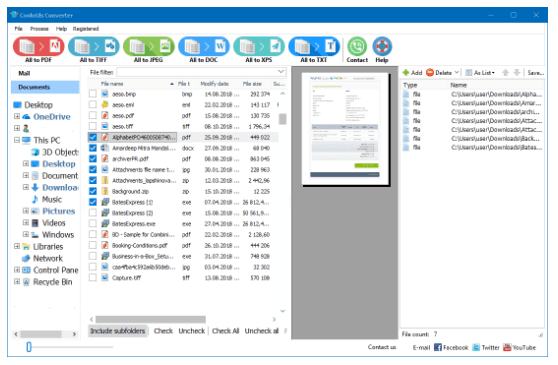Move selected item up with up arrow

coord(505,73)
